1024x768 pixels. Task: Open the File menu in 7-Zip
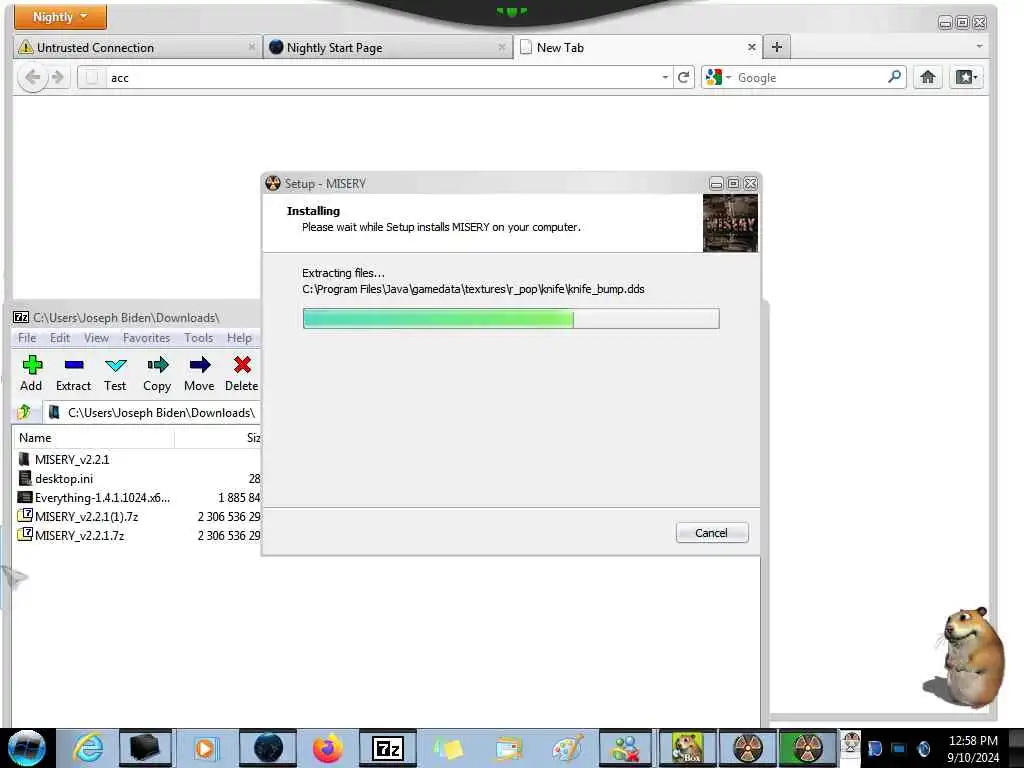coord(27,338)
